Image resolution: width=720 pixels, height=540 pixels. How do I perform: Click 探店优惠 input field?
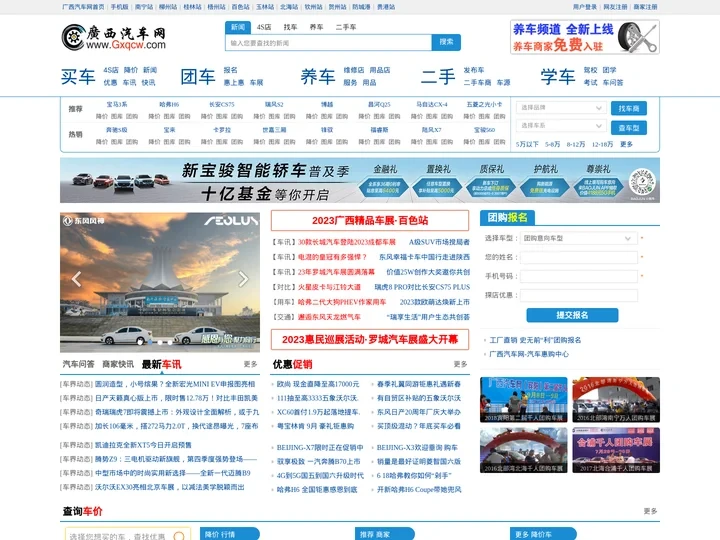pos(579,295)
